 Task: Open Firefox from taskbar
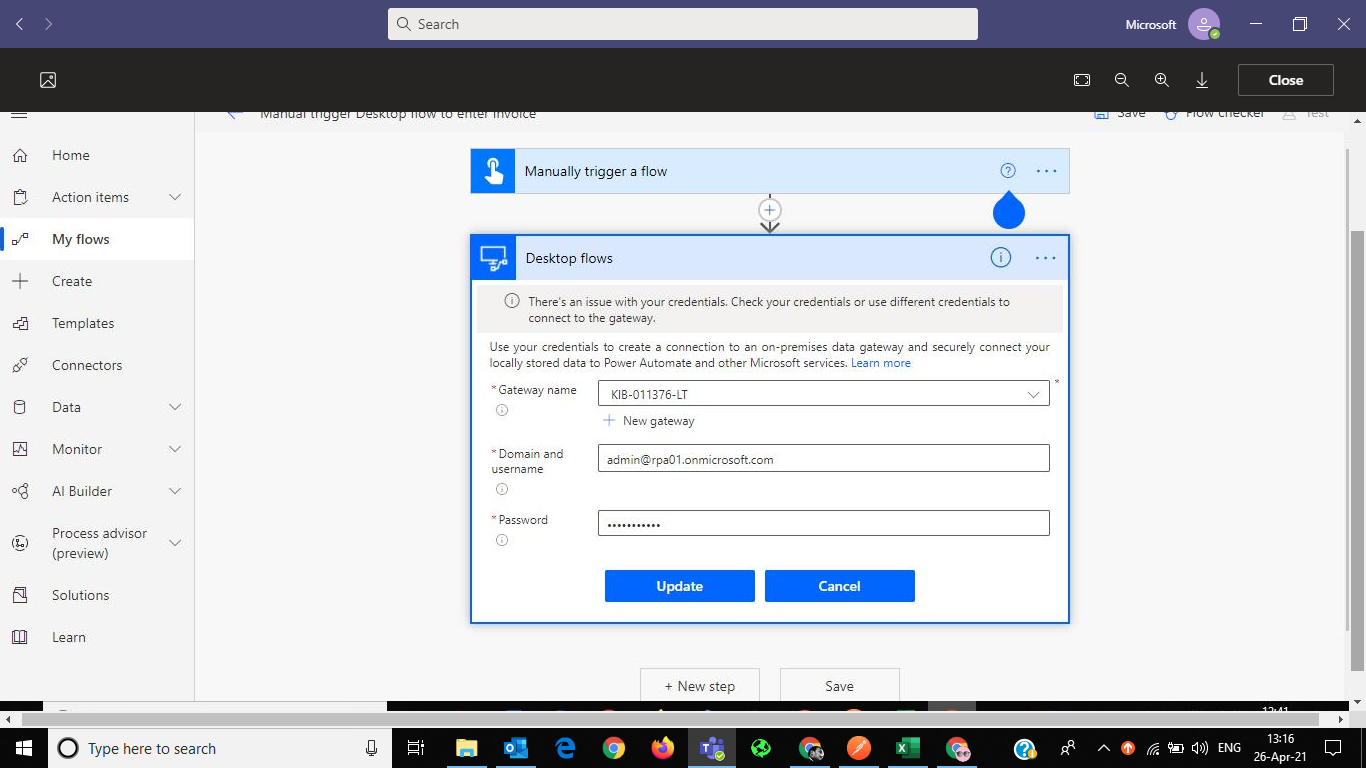(x=663, y=748)
